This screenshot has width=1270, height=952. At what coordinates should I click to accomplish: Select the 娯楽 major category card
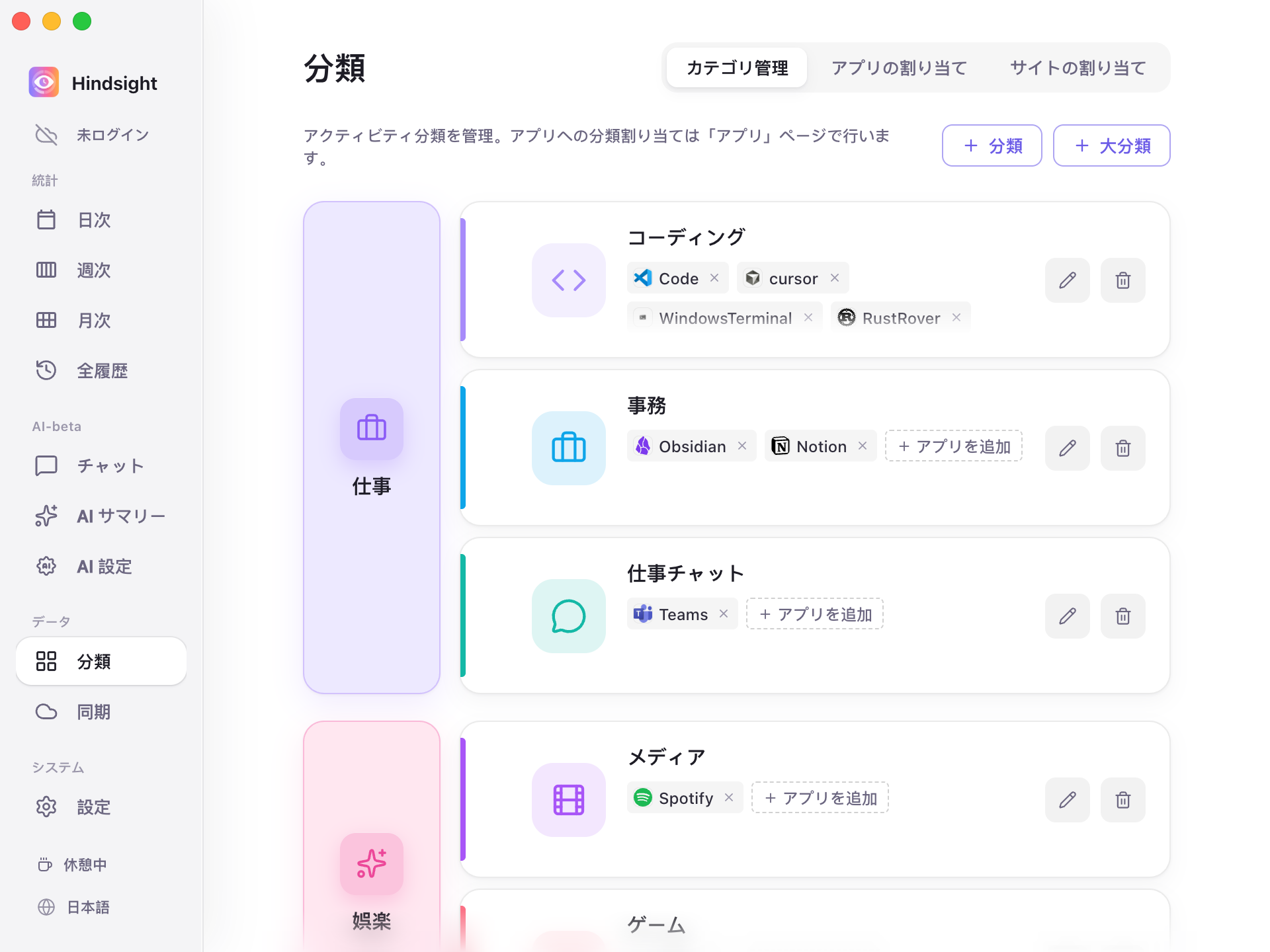[x=372, y=837]
